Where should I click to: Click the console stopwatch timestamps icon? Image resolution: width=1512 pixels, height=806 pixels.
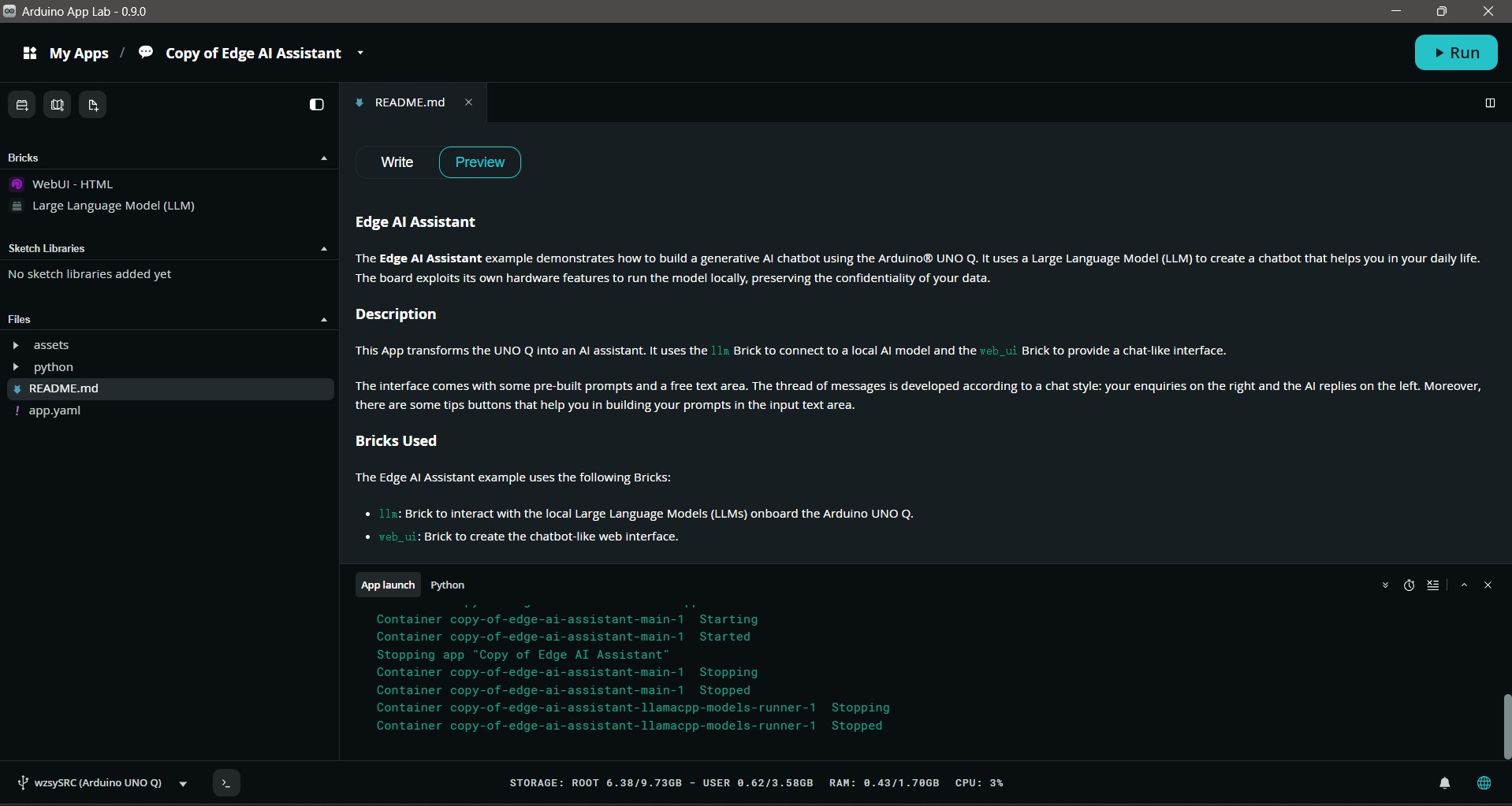pos(1410,585)
